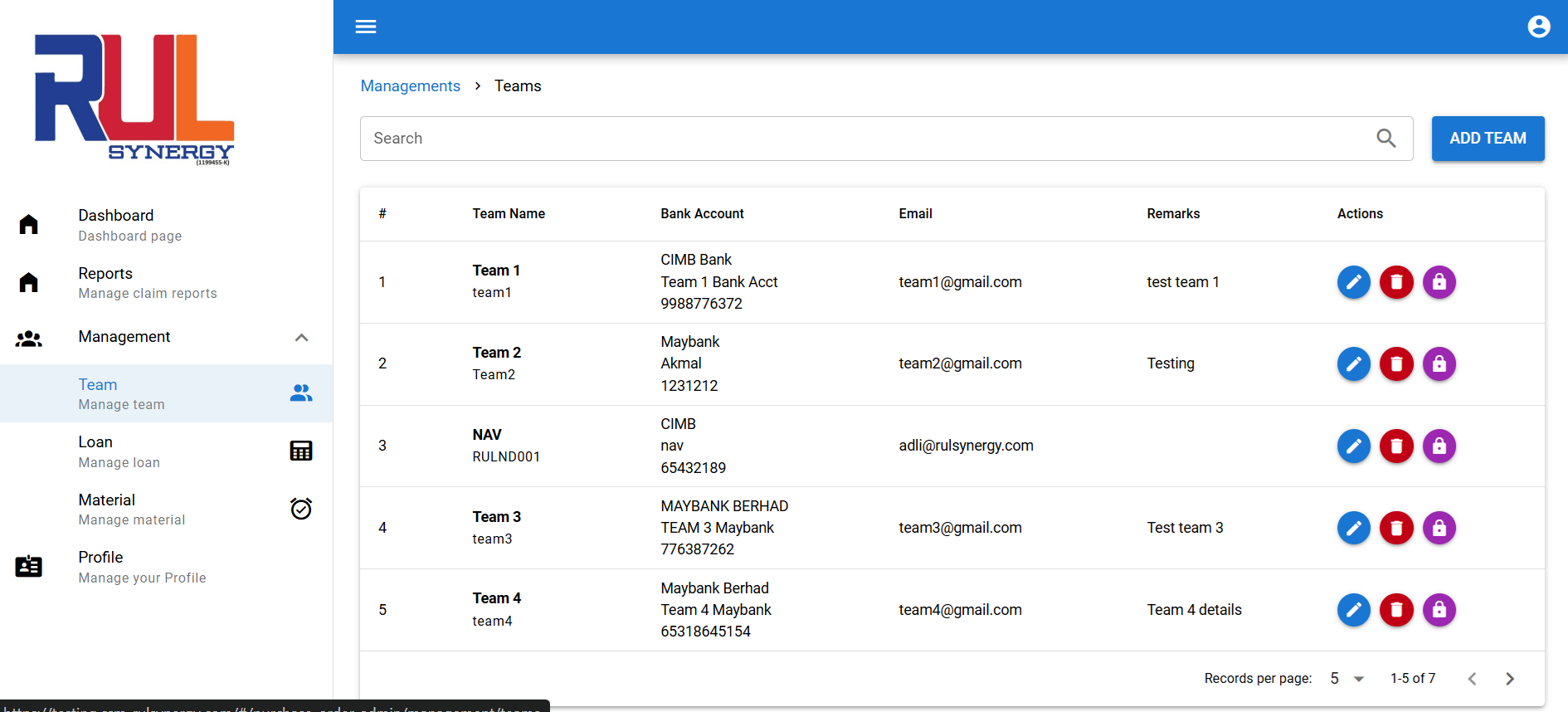Viewport: 1568px width, 712px height.
Task: Delete the NAV team row
Action: tap(1396, 446)
